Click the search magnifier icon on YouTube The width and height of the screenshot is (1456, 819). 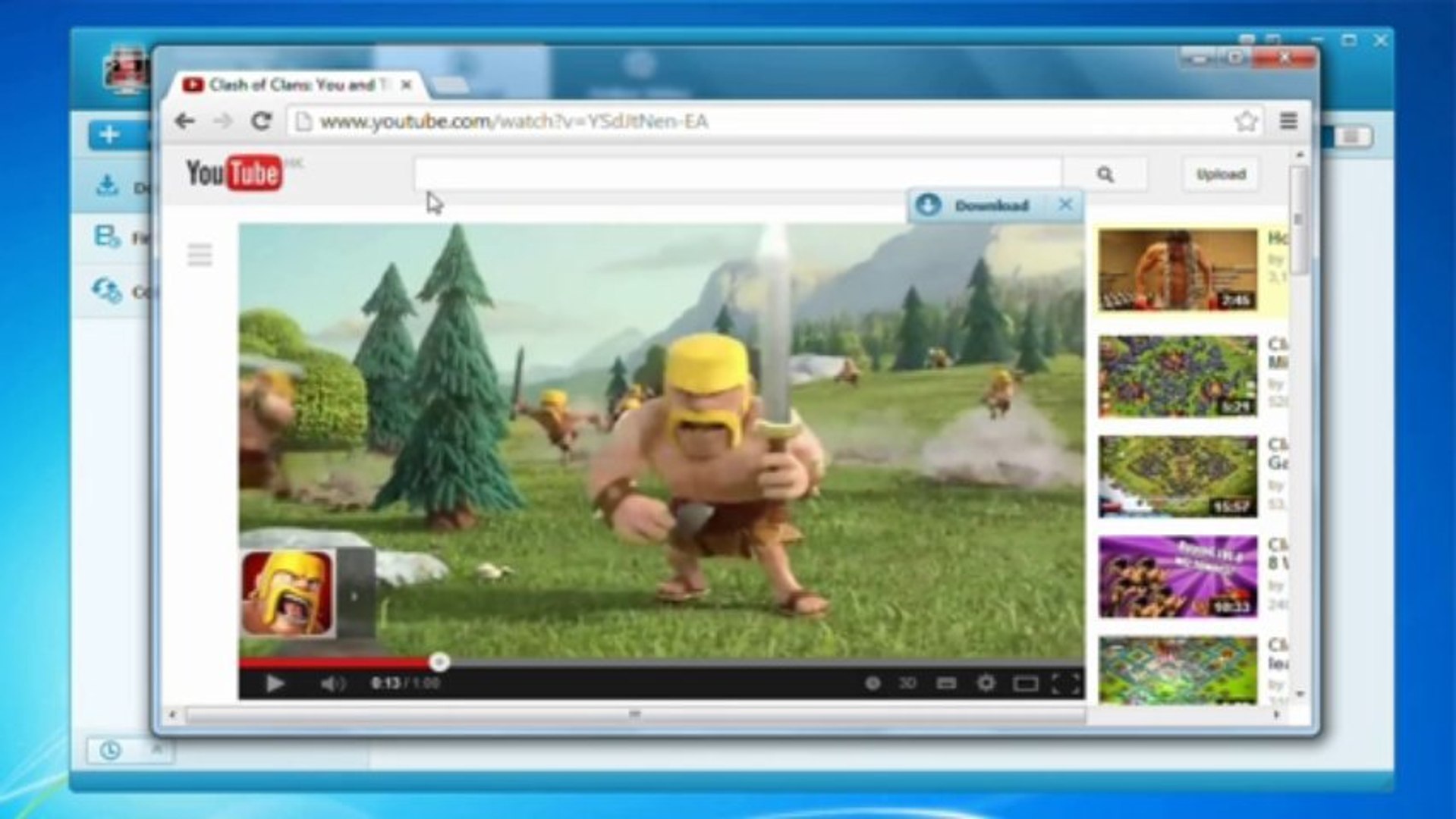tap(1105, 174)
